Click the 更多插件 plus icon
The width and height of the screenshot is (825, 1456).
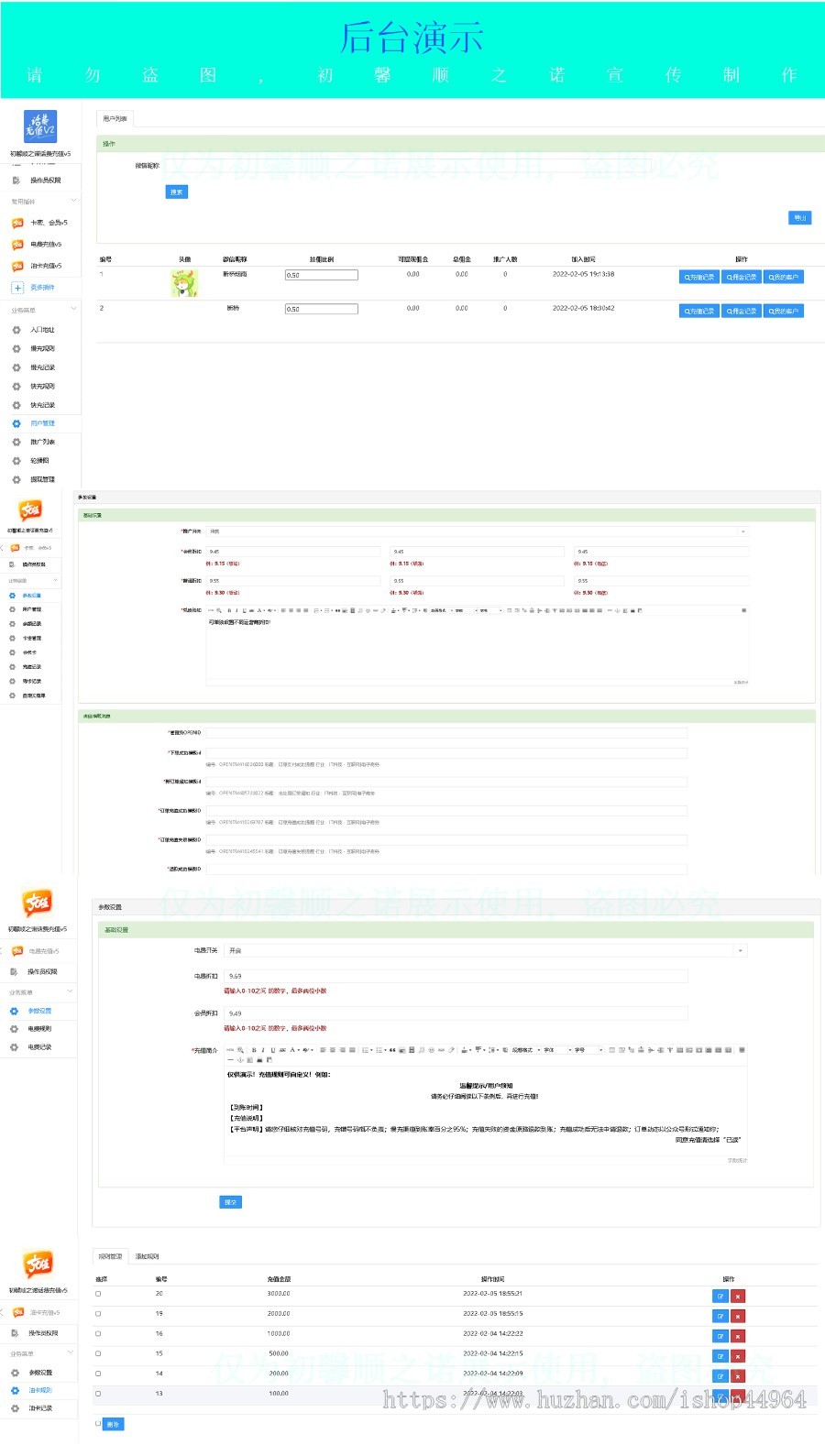(x=17, y=288)
